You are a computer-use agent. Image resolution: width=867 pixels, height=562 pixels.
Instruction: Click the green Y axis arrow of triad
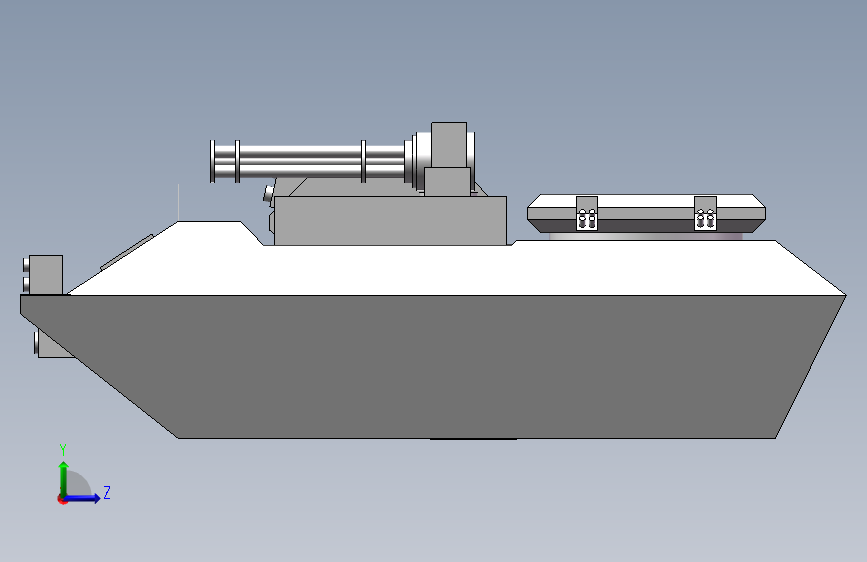pyautogui.click(x=64, y=478)
